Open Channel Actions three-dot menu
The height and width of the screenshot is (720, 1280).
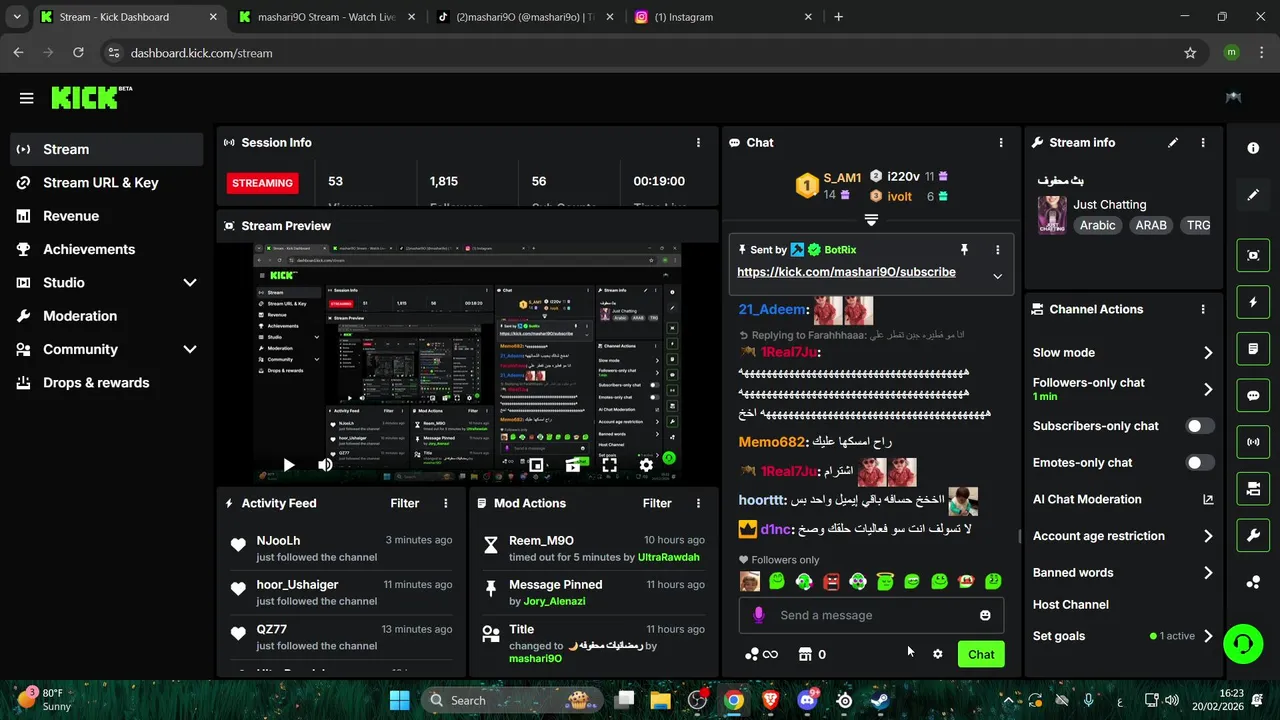pos(1203,310)
